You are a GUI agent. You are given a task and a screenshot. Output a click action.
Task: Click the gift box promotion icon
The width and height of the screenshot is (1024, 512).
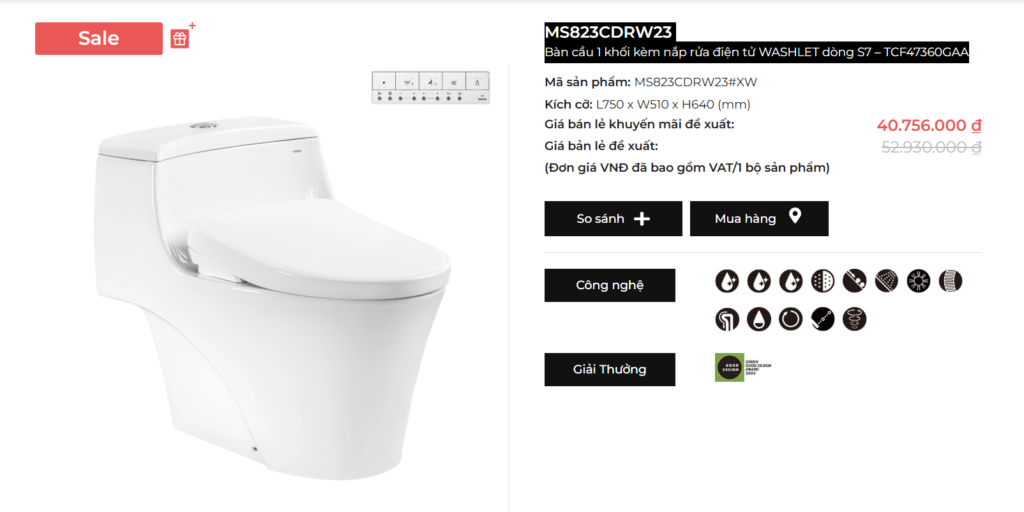(x=181, y=38)
